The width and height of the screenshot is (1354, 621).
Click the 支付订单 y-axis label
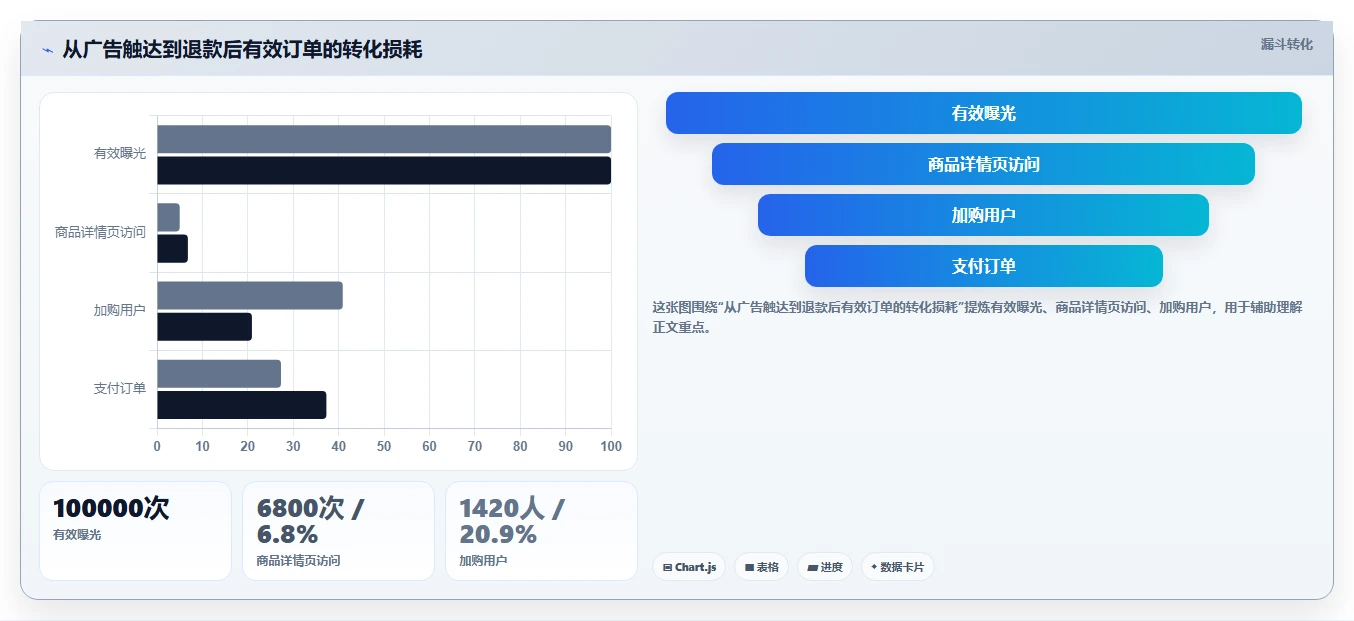[120, 389]
